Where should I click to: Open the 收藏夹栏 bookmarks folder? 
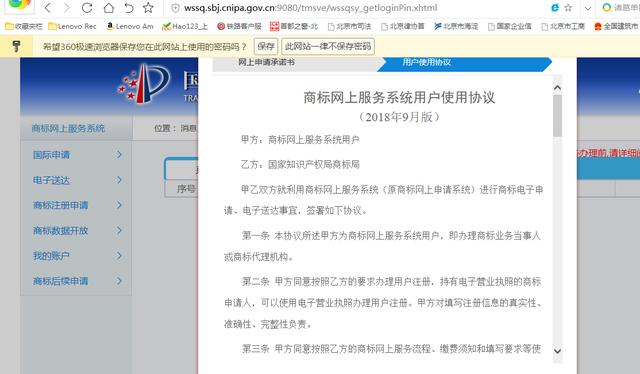(24, 26)
